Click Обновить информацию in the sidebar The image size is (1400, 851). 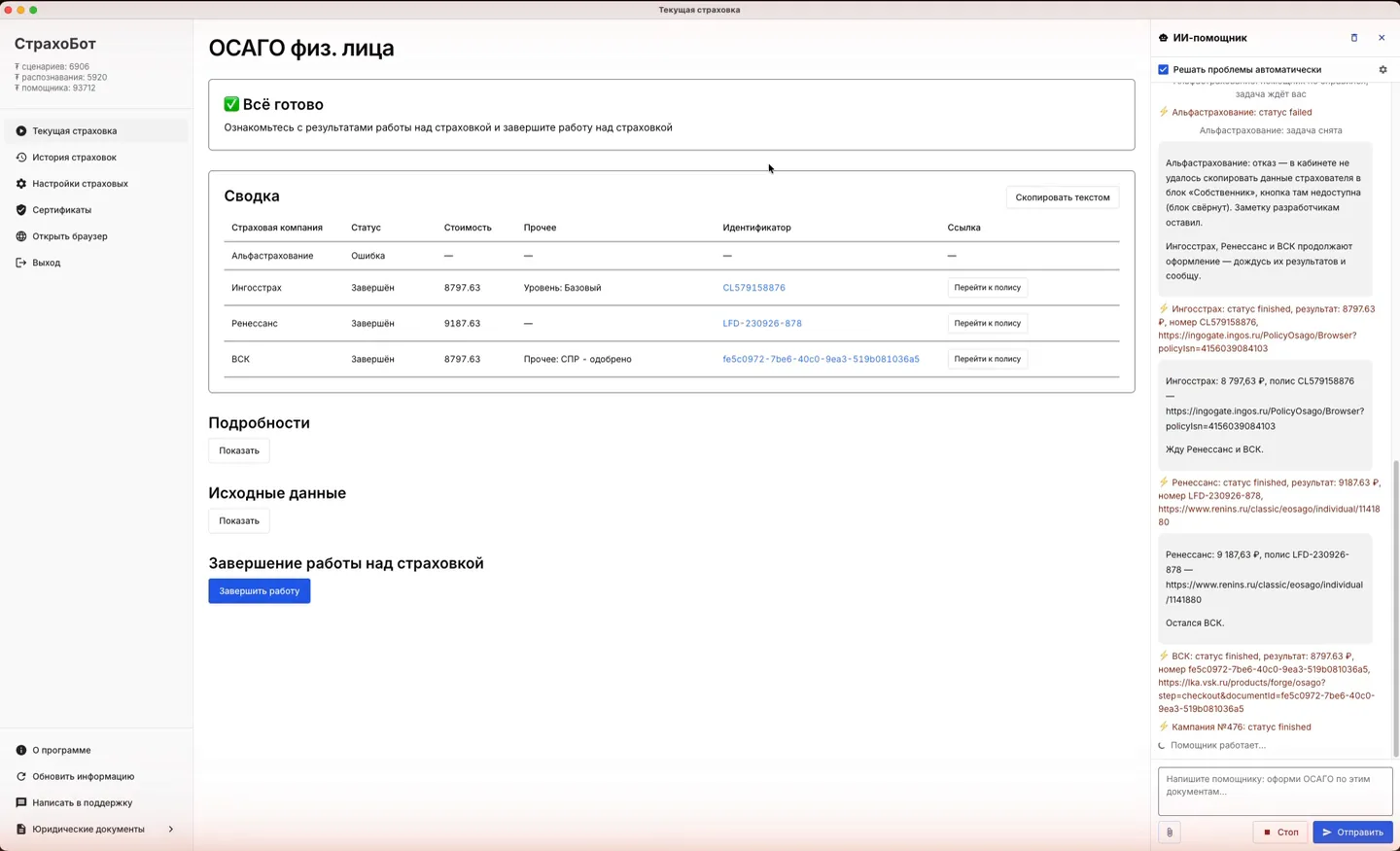96,777
